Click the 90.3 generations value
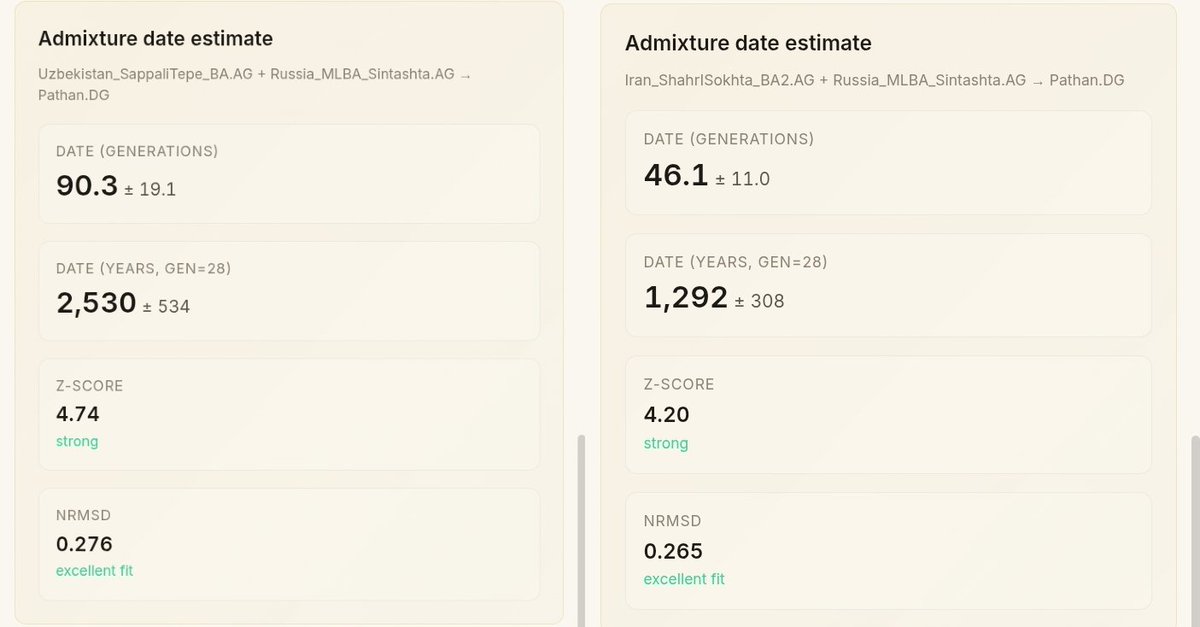This screenshot has height=627, width=1200. (87, 186)
